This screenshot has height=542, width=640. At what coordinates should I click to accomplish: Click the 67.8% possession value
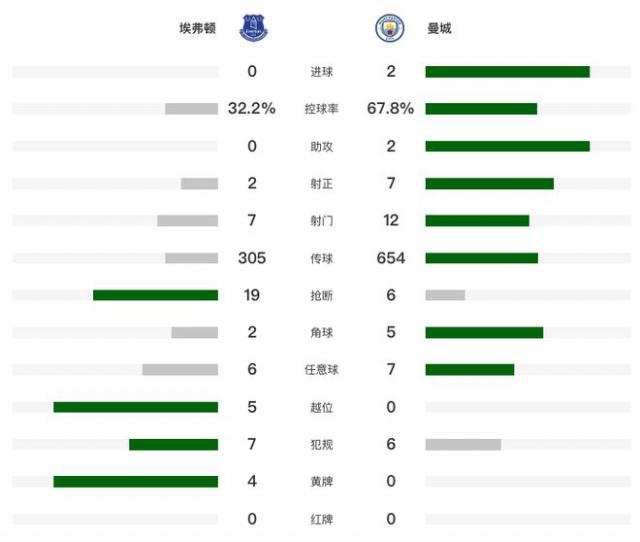click(x=390, y=108)
